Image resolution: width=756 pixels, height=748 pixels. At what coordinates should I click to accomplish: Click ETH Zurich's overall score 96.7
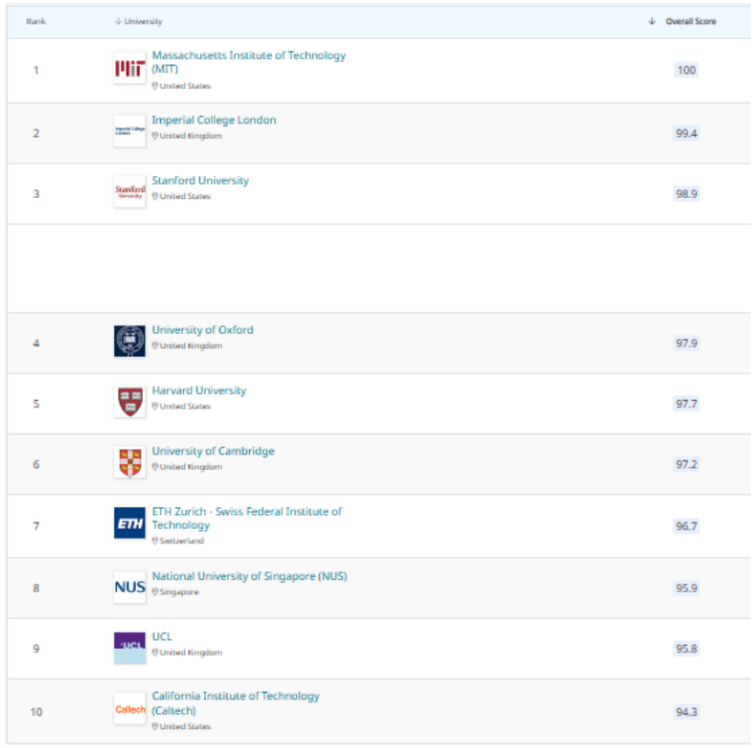pyautogui.click(x=686, y=526)
